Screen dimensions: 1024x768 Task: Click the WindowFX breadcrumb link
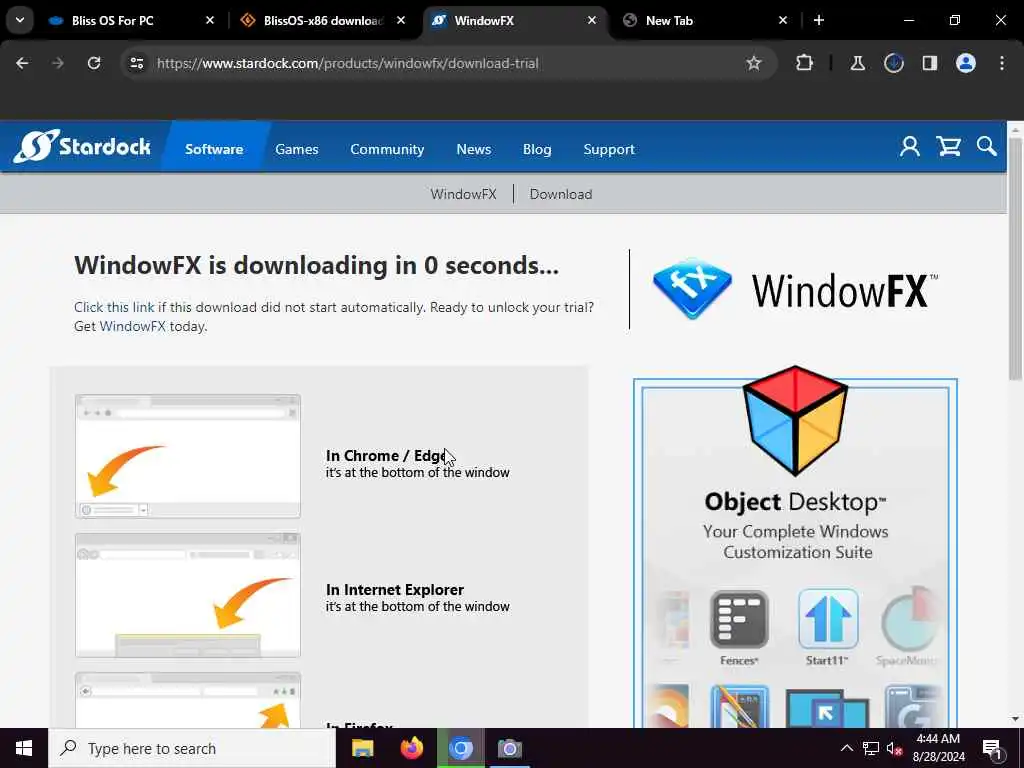[x=463, y=194]
